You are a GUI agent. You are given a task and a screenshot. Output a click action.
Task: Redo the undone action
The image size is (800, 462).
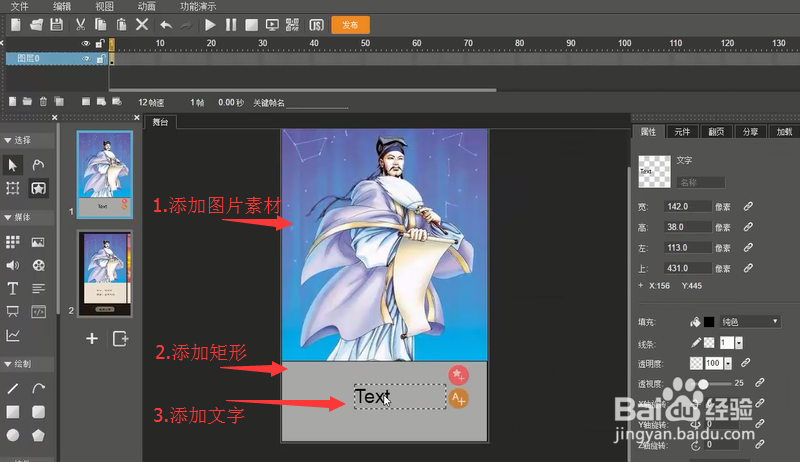point(186,25)
